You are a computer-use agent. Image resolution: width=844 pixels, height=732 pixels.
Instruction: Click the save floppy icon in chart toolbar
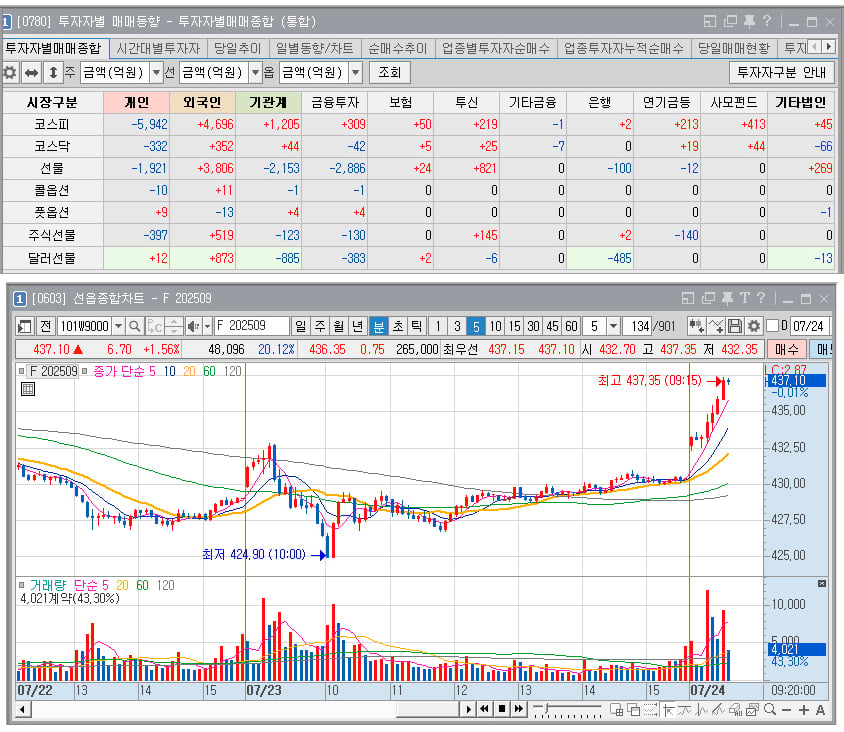735,326
